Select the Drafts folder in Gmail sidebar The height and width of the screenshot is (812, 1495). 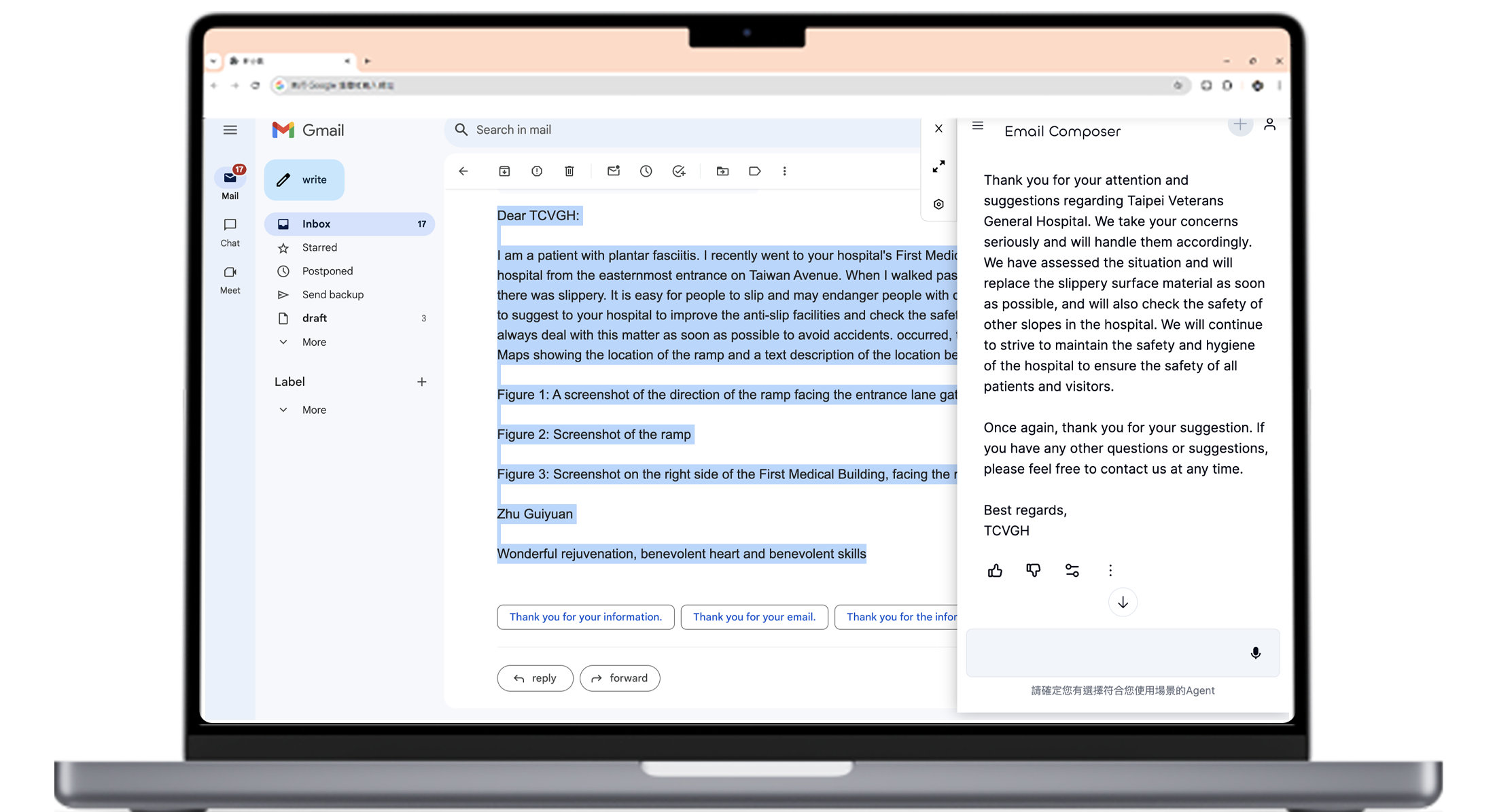point(314,318)
